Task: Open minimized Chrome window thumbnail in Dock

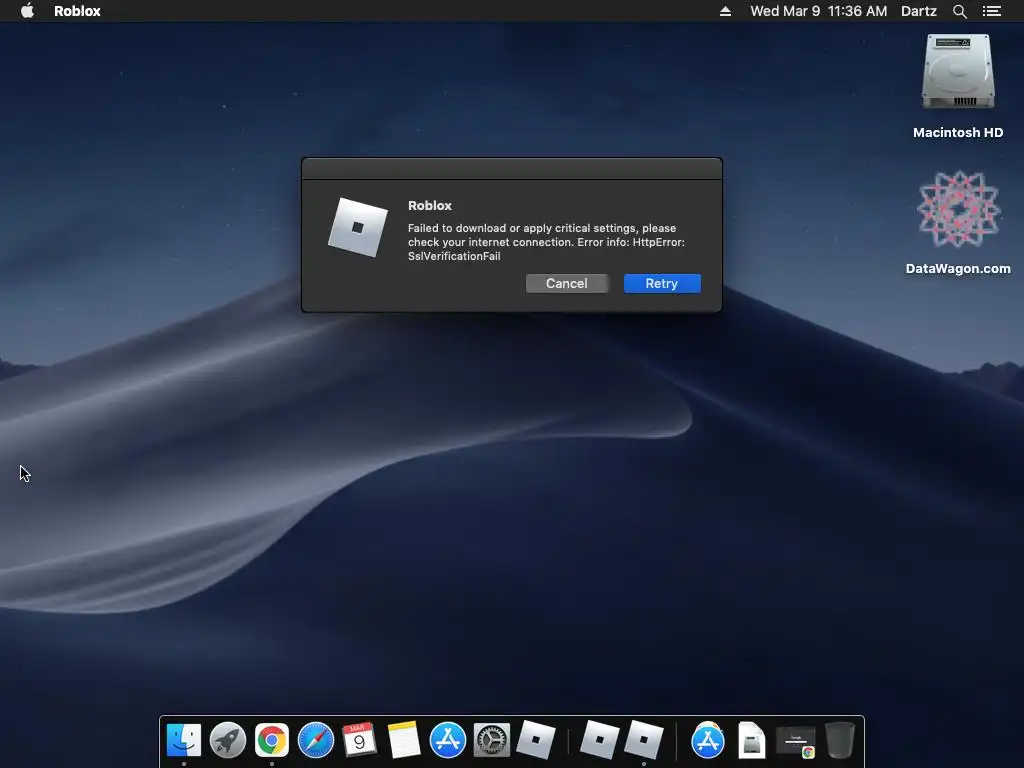Action: [x=796, y=743]
